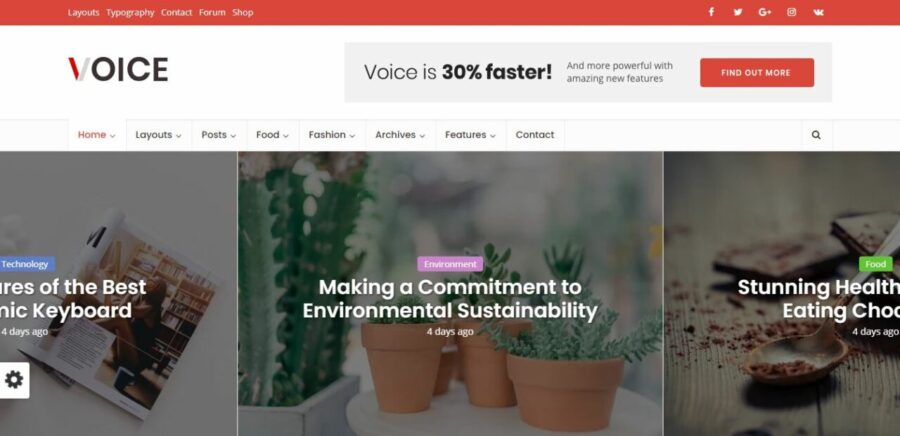
Task: Expand the Posts dropdown menu
Action: pos(219,135)
